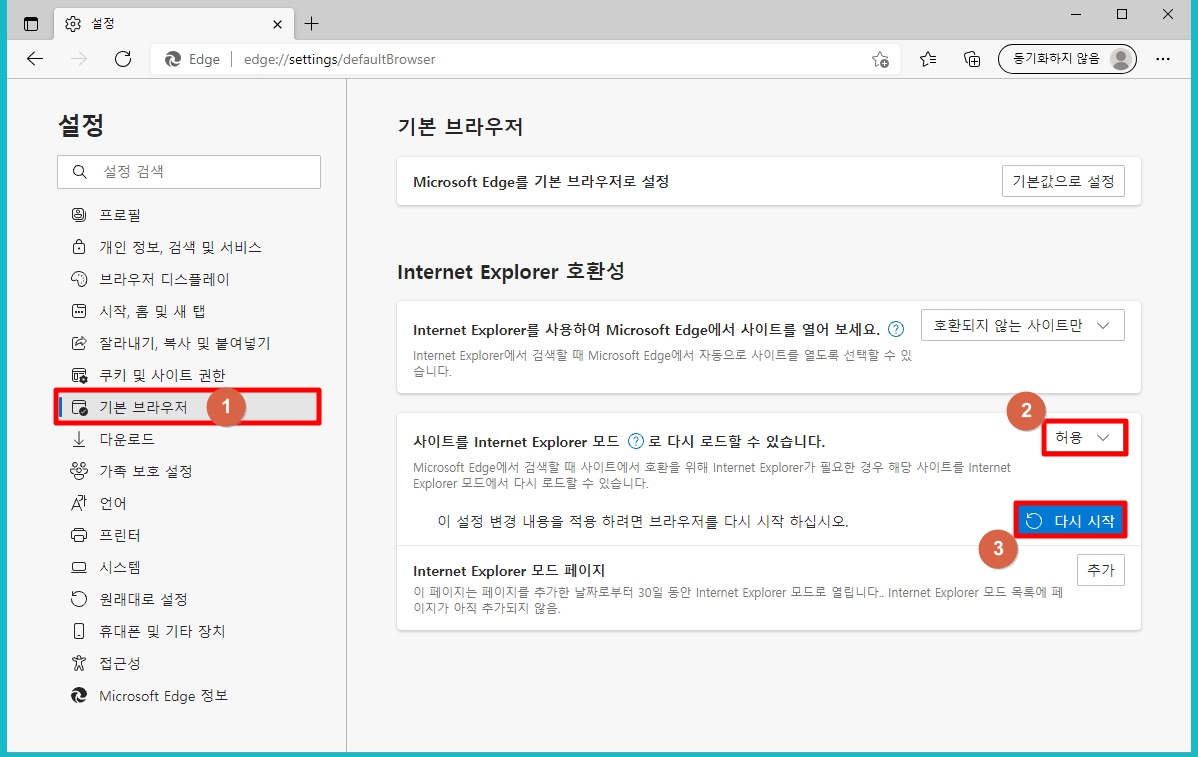Add this page to favorites star-plus icon
The image size is (1198, 757).
[x=880, y=60]
